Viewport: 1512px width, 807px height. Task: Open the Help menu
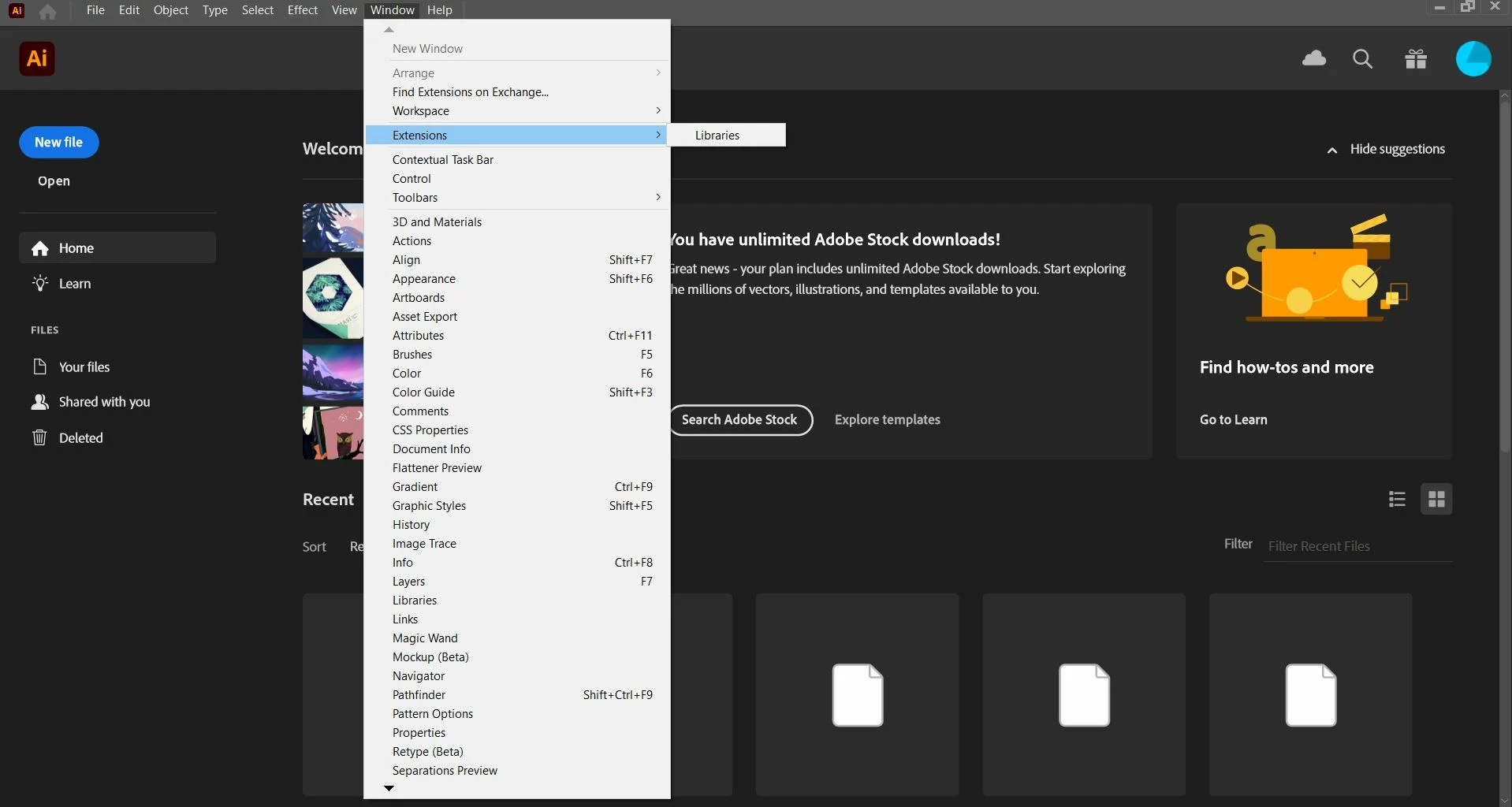click(x=440, y=10)
